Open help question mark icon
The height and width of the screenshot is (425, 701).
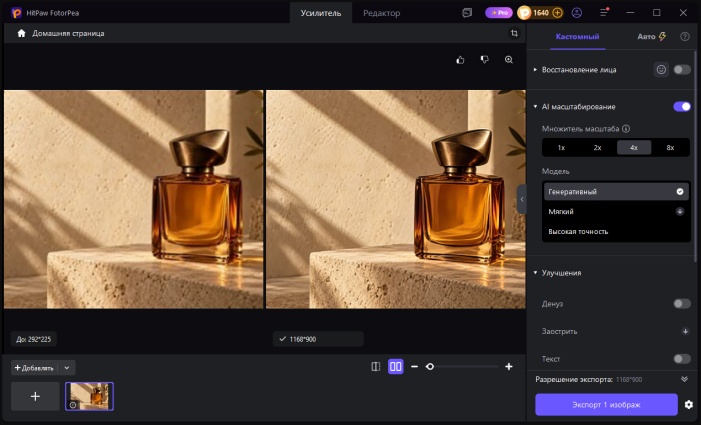click(685, 37)
